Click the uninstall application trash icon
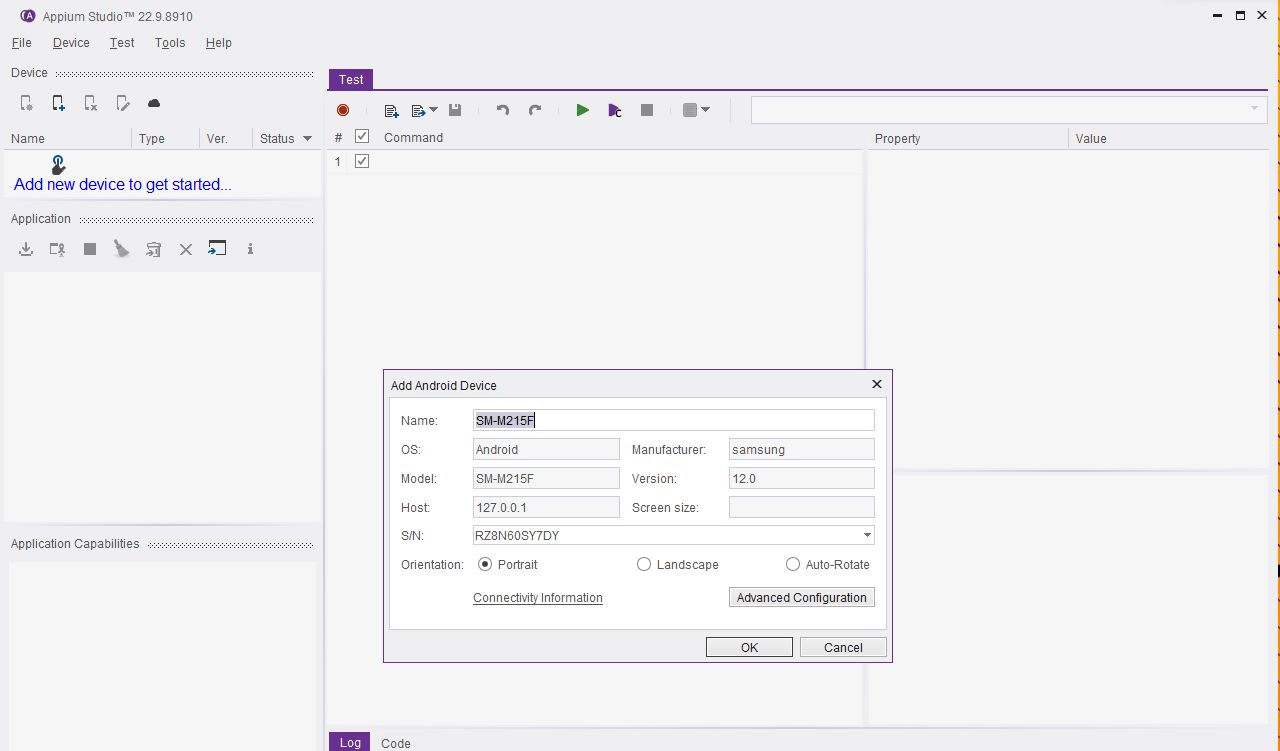 [153, 249]
